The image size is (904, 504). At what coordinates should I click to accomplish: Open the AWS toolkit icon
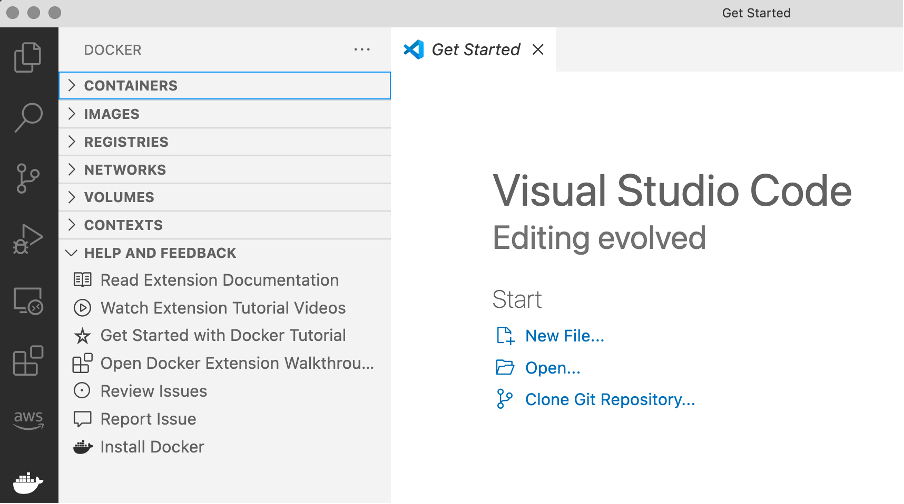tap(28, 420)
